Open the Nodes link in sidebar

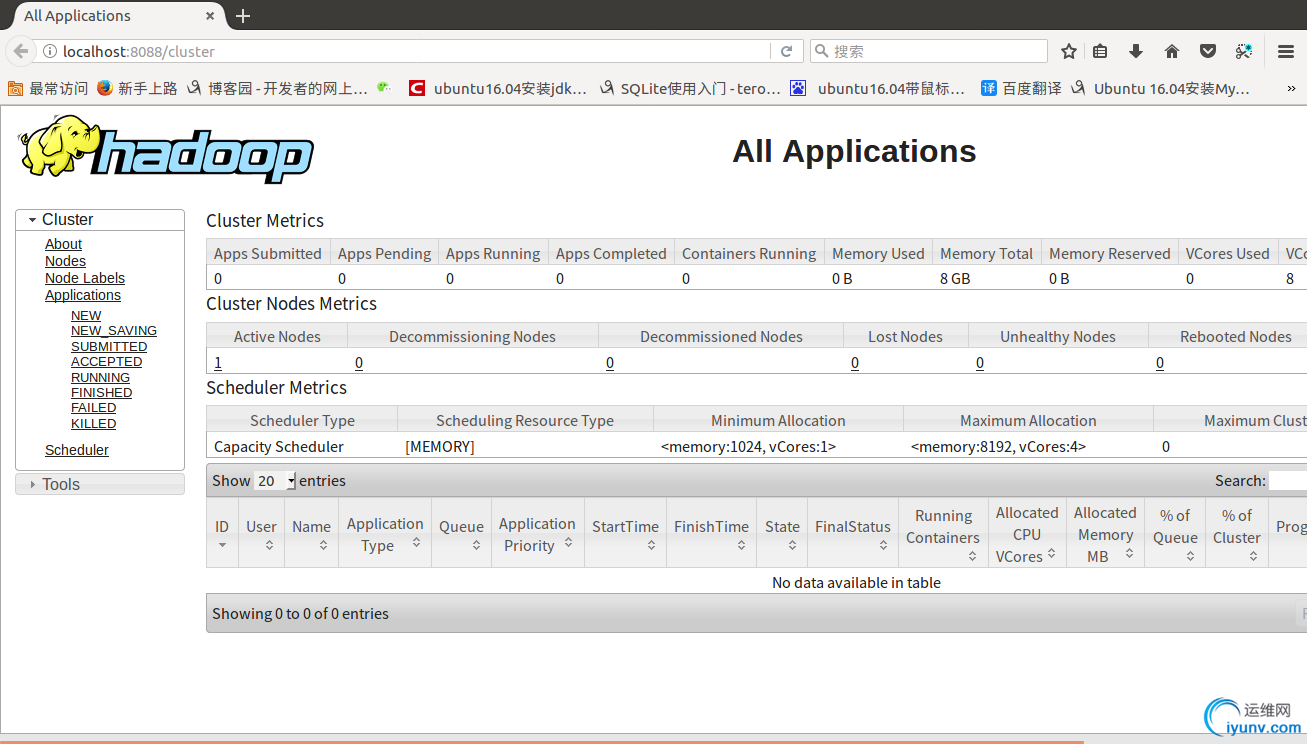click(65, 261)
